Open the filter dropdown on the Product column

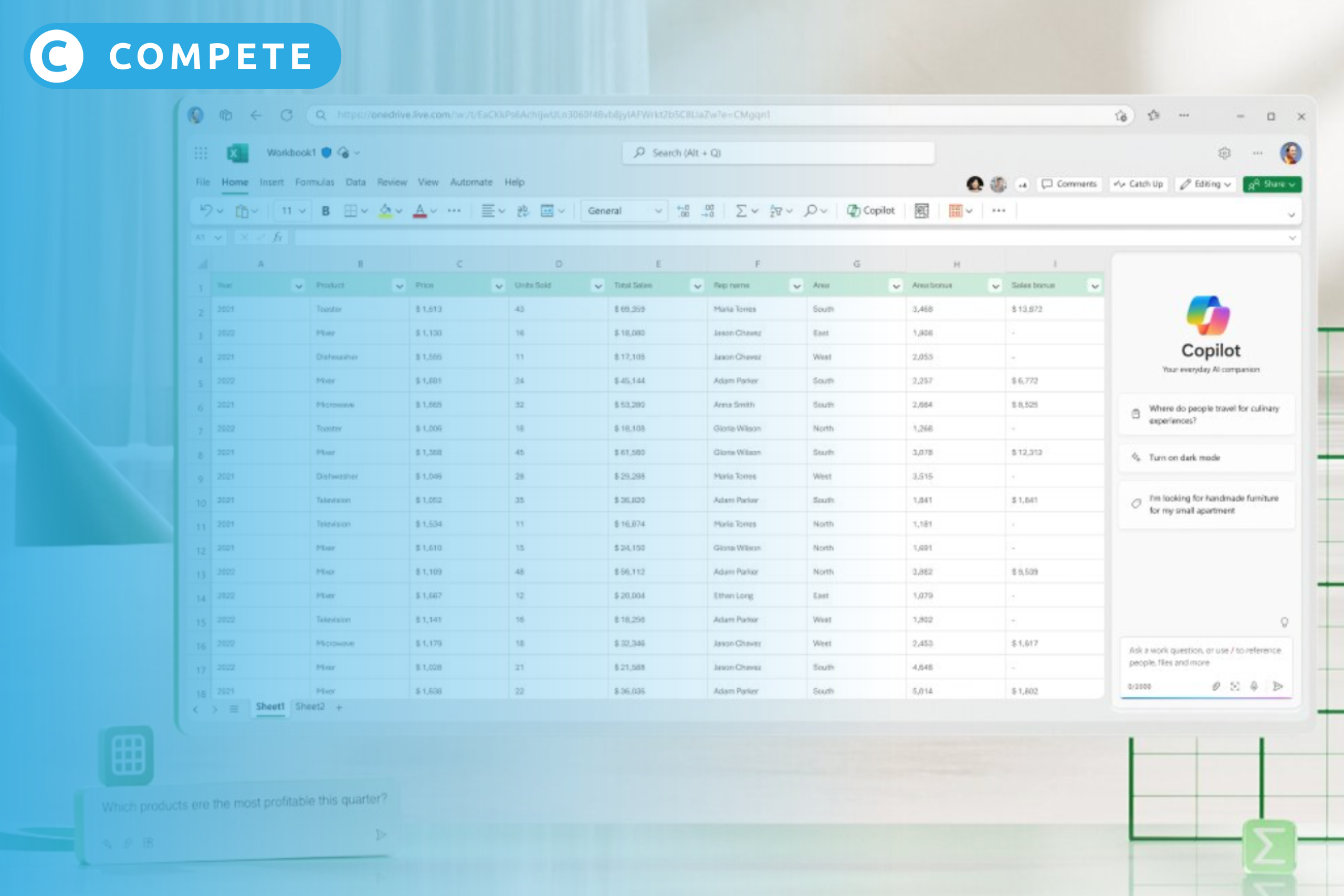pos(400,286)
